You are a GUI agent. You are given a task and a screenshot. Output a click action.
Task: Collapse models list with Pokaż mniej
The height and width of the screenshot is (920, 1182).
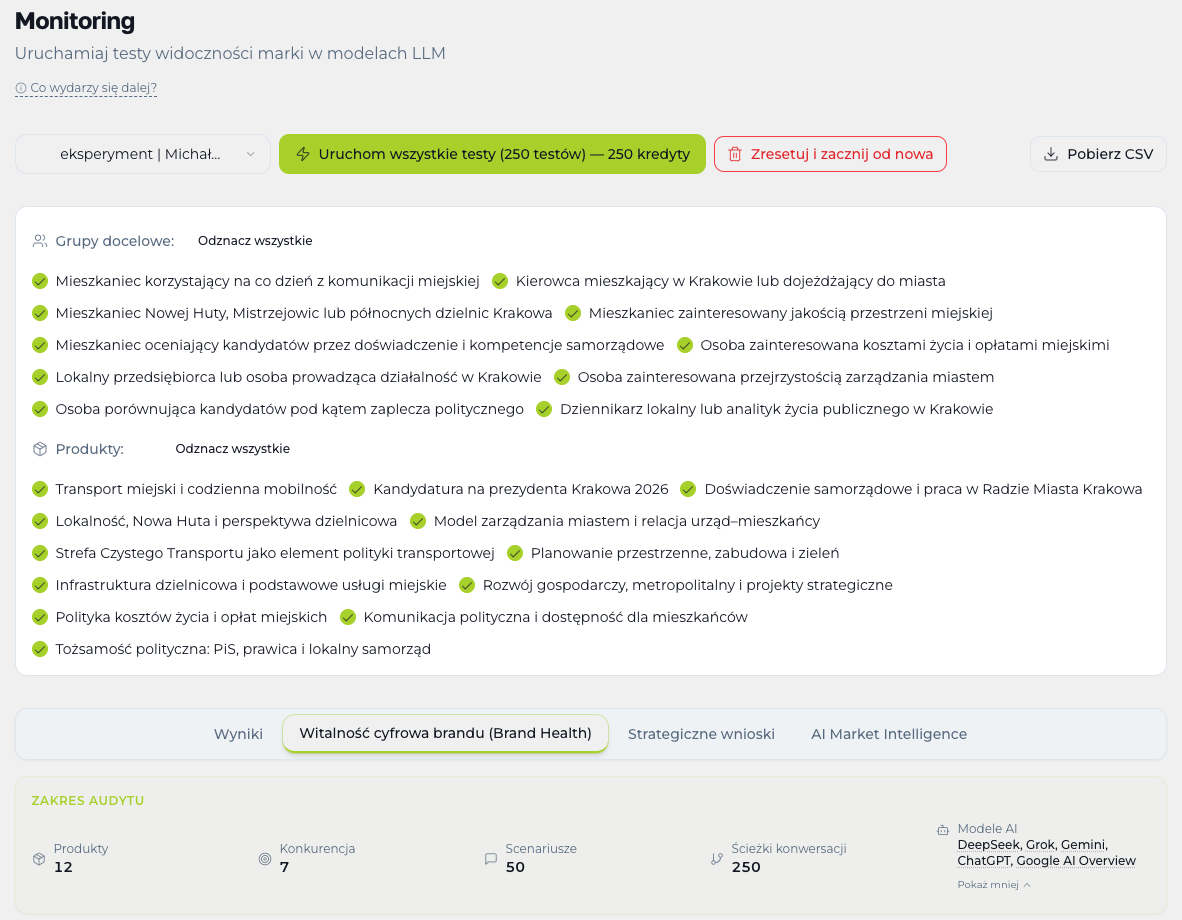[994, 885]
